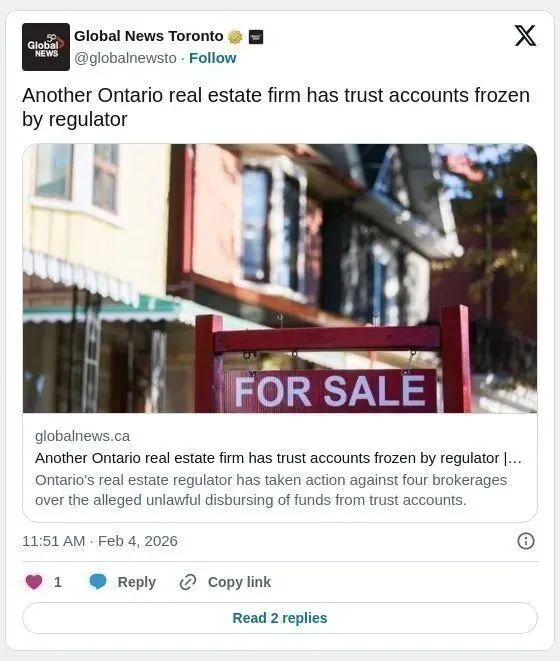Follow Global News Toronto

pos(213,58)
